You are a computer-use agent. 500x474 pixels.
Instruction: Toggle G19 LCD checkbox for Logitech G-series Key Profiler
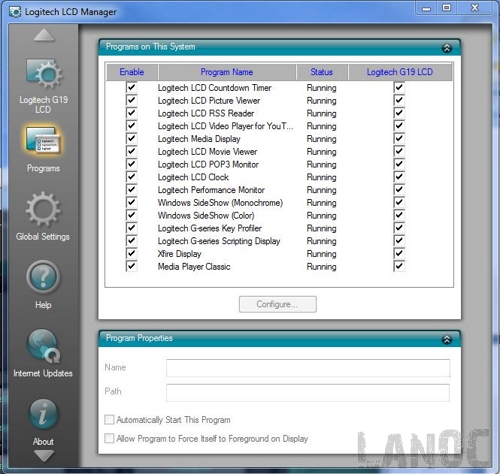coord(399,228)
